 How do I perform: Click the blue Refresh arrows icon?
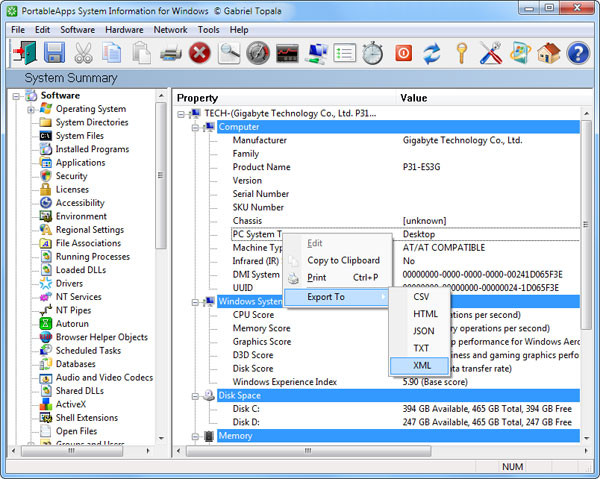pyautogui.click(x=432, y=53)
